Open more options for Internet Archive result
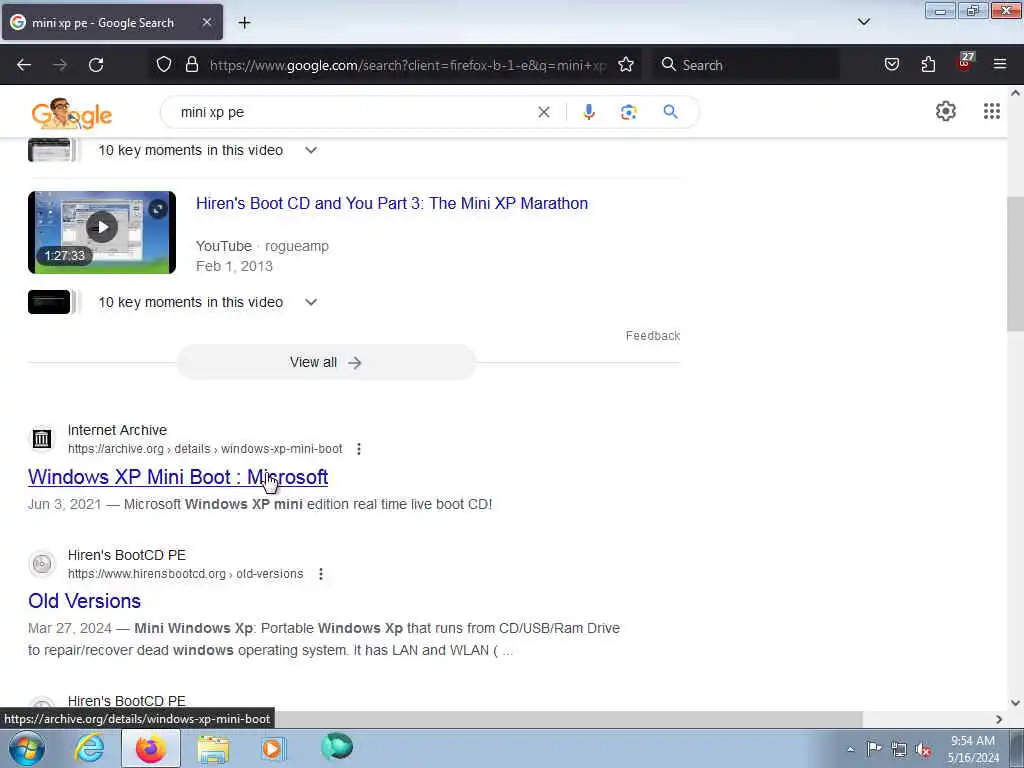This screenshot has height=768, width=1024. click(359, 449)
